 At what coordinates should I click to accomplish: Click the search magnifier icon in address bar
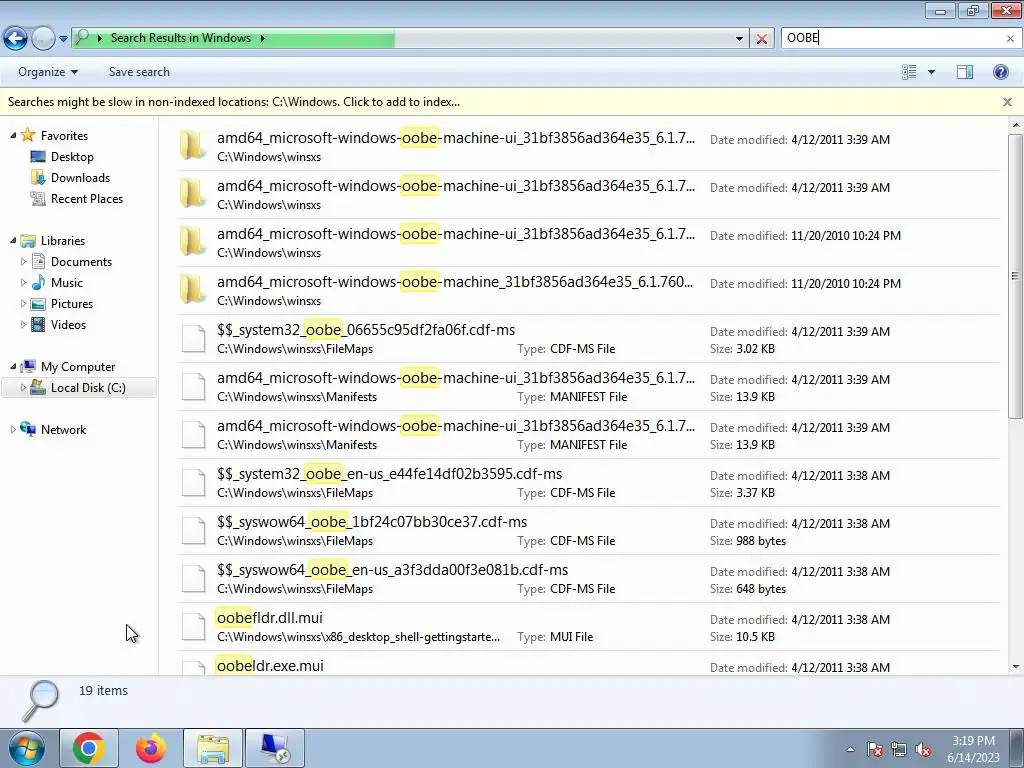82,38
